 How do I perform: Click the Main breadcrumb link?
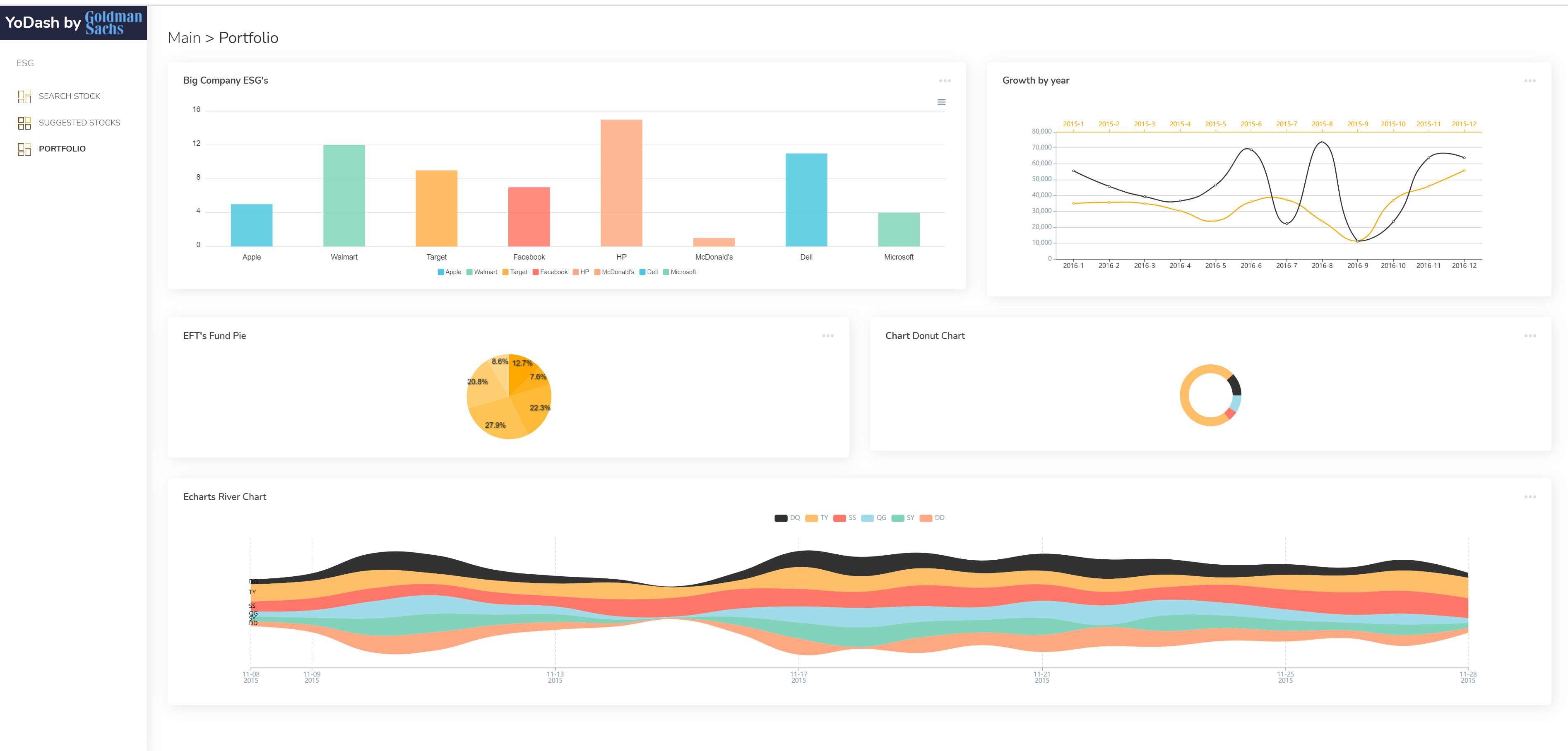point(184,38)
